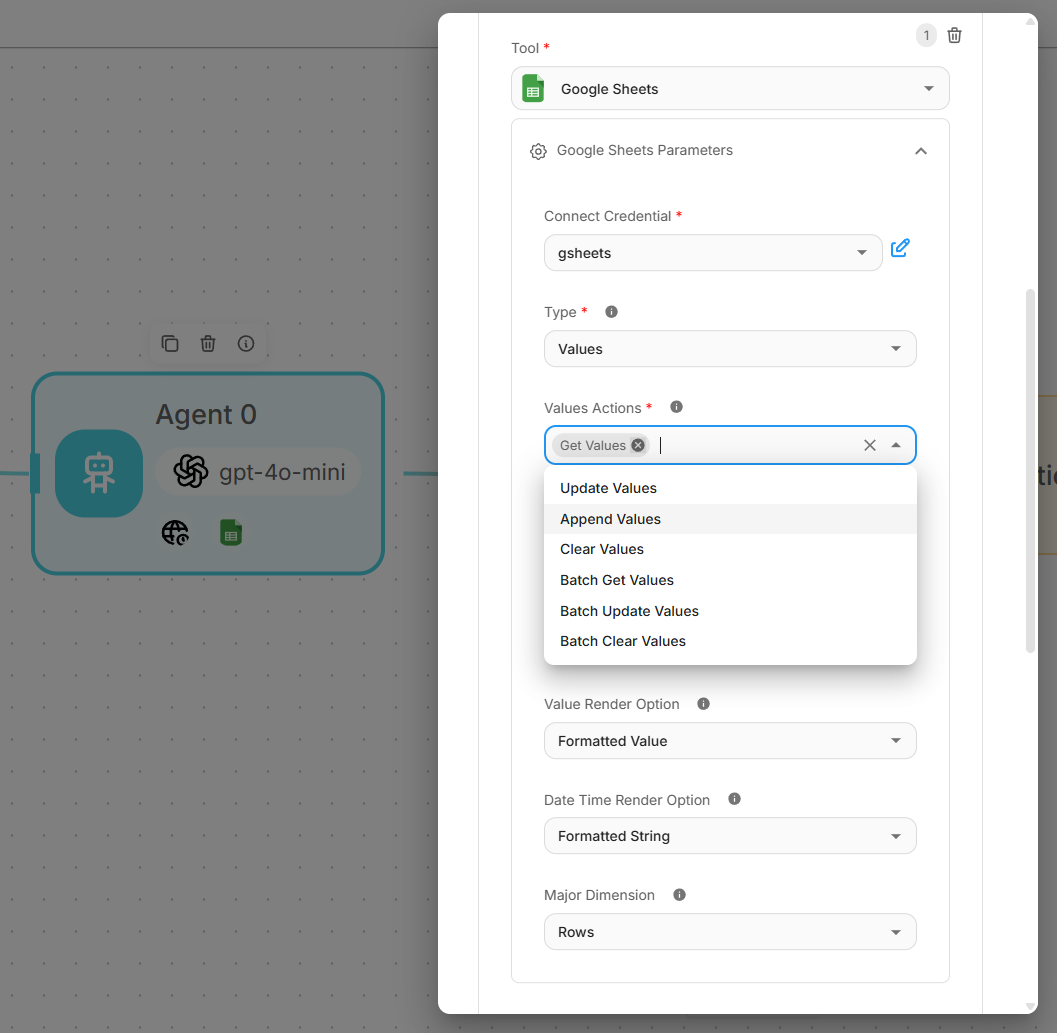Choose Batch Get Values option
Screen dimensions: 1057x1033
(x=617, y=580)
